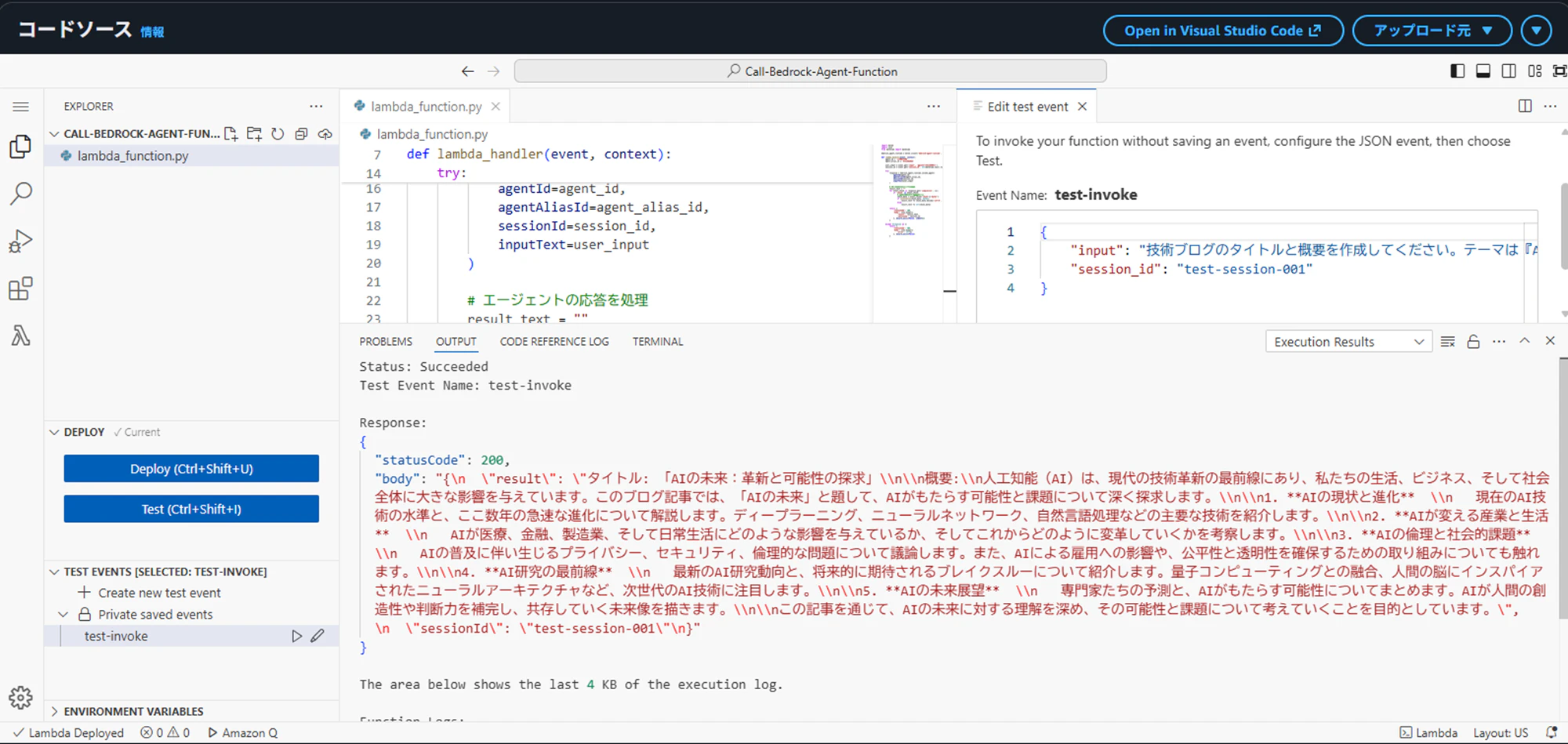Click the Test (Ctrl+Shift+I) button
1568x744 pixels.
191,509
